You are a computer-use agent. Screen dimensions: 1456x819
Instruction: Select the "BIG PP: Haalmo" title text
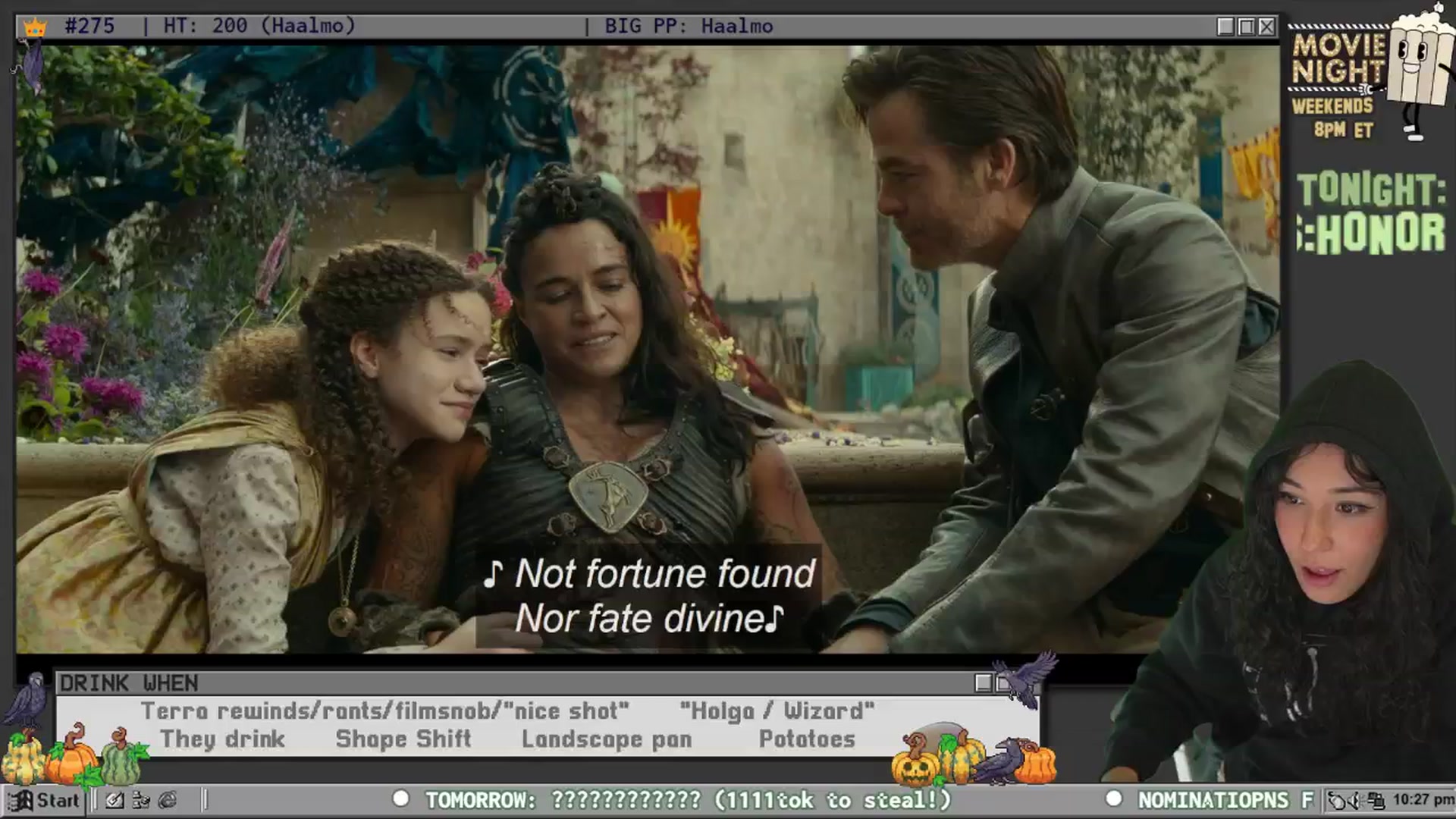click(x=689, y=26)
